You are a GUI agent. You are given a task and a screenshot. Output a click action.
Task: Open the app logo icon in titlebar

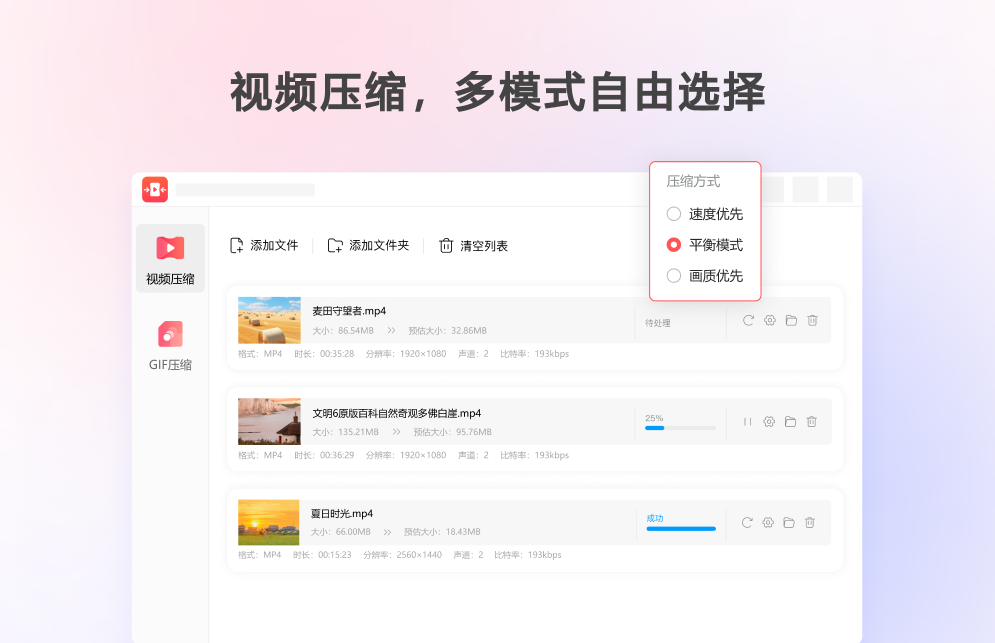[155, 189]
